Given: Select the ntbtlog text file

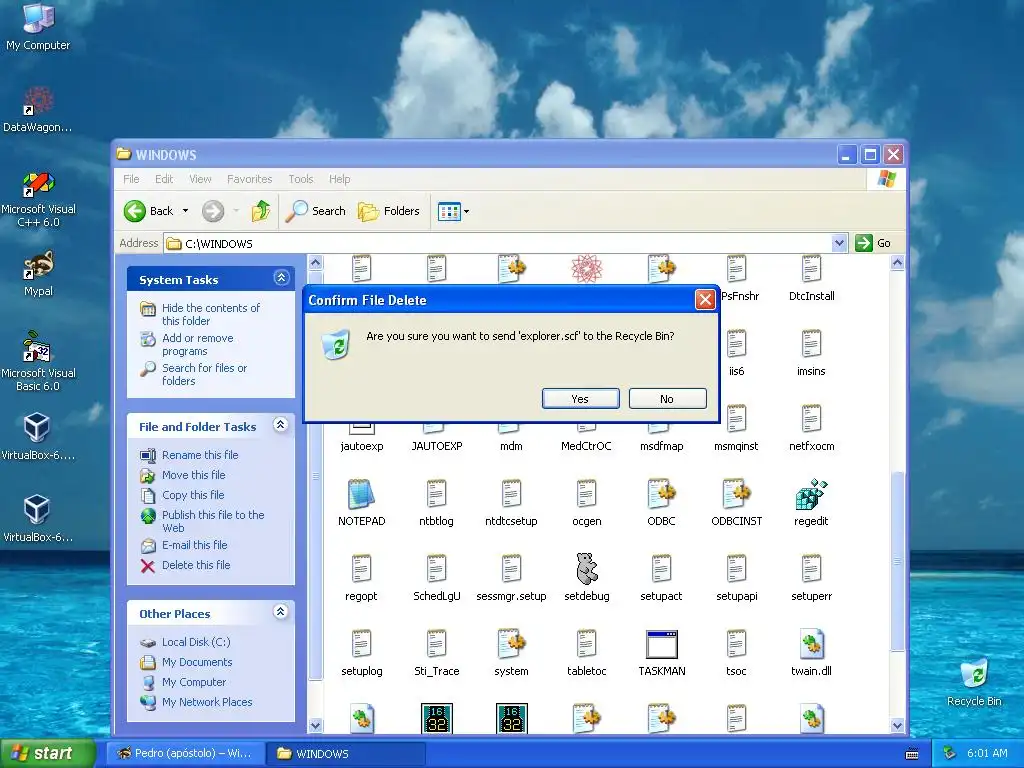Looking at the screenshot, I should pos(436,494).
